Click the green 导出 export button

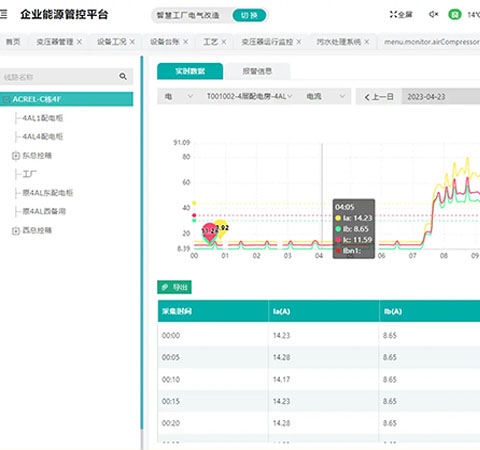pos(174,287)
